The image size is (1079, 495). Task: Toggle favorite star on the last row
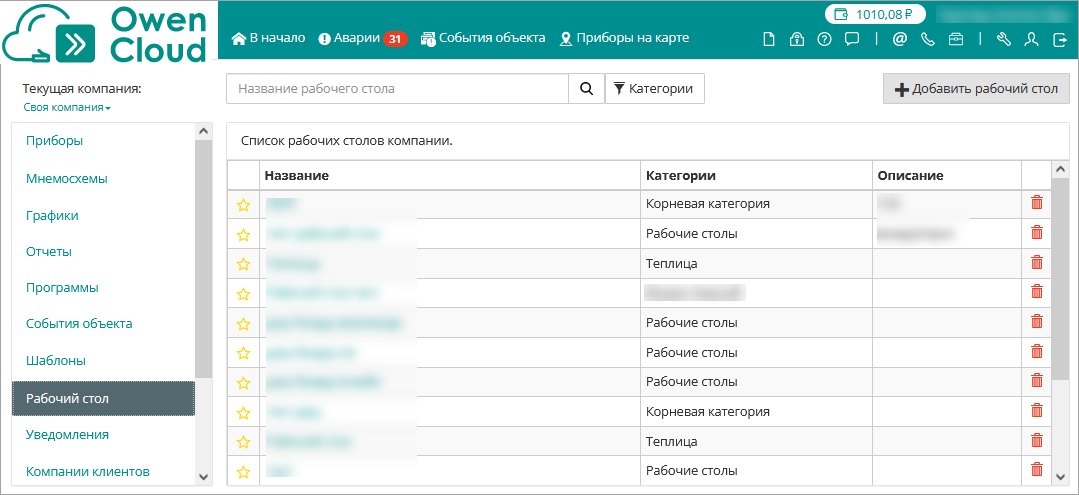[243, 471]
